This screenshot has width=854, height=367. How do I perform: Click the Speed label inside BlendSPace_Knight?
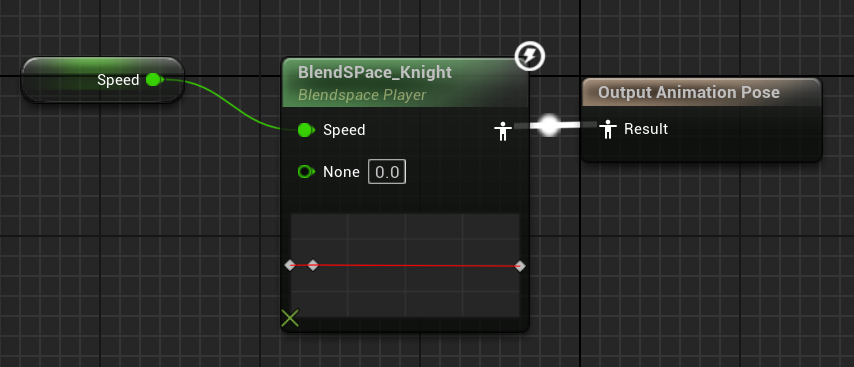click(x=344, y=130)
